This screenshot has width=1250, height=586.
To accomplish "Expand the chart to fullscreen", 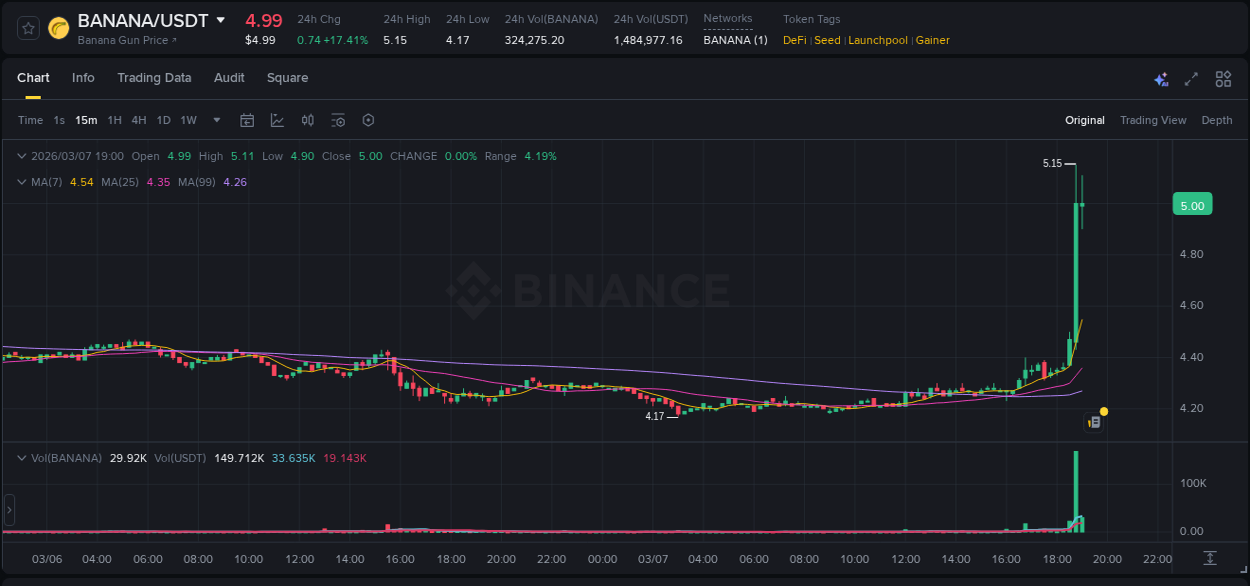I will click(1190, 78).
